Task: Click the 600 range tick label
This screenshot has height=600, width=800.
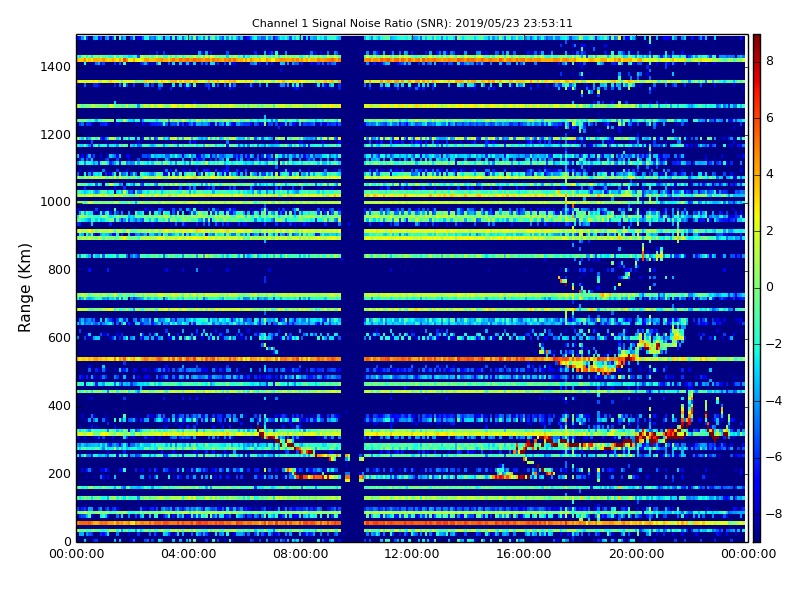Action: [x=59, y=338]
